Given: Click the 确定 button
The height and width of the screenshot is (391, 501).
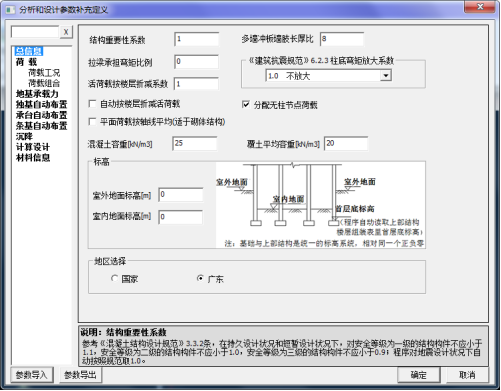Looking at the screenshot, I should coord(419,375).
